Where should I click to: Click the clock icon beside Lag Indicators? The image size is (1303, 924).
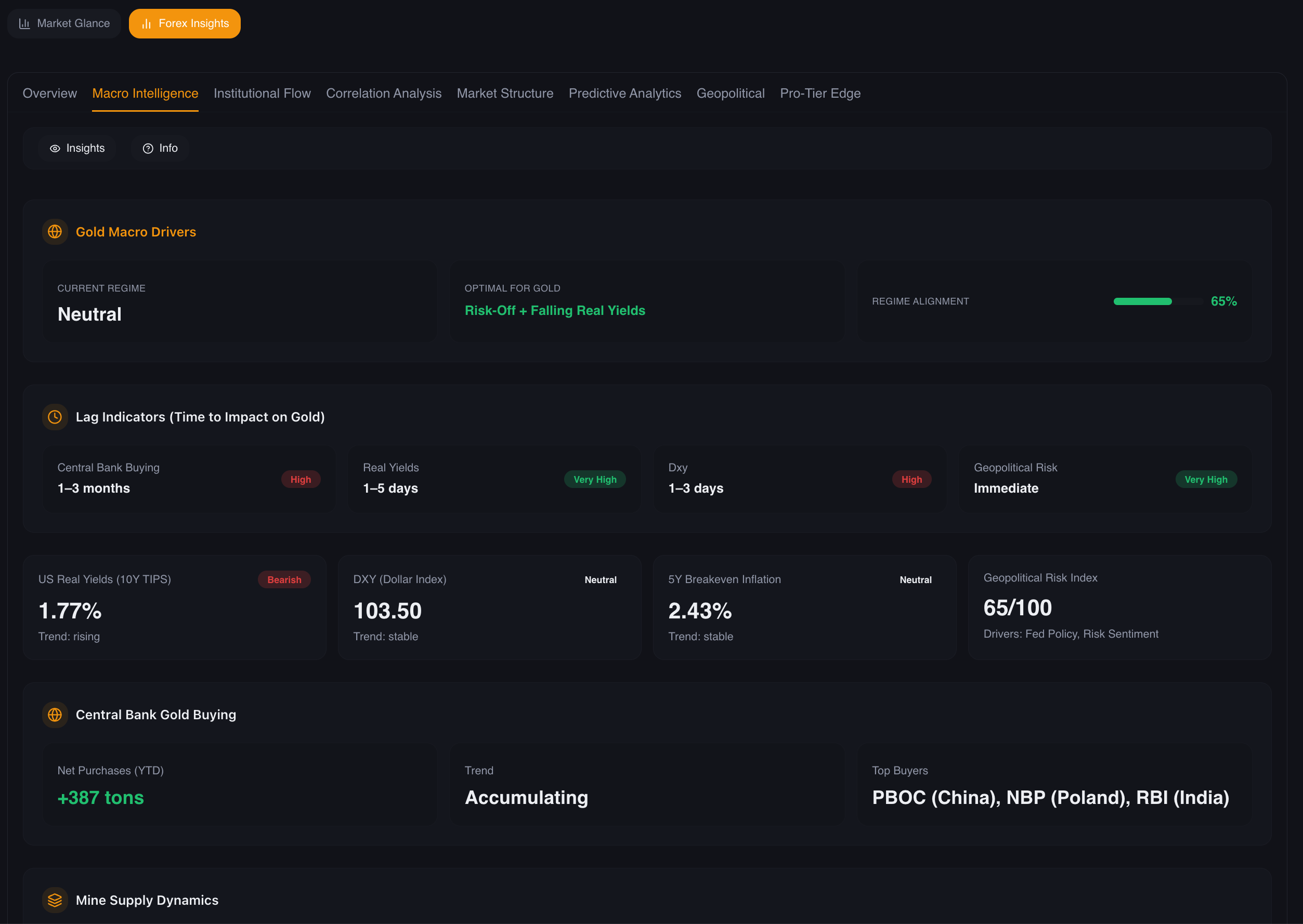(55, 416)
